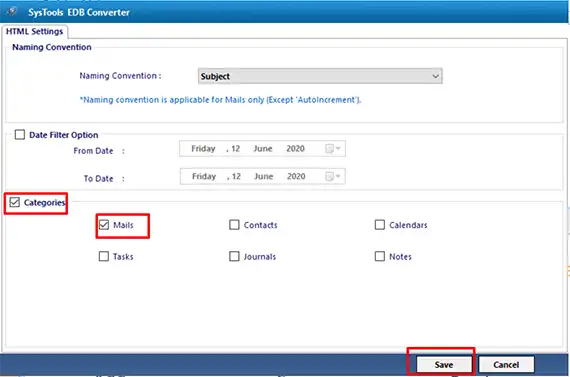
Task: Click the Cancel button
Action: coord(506,364)
